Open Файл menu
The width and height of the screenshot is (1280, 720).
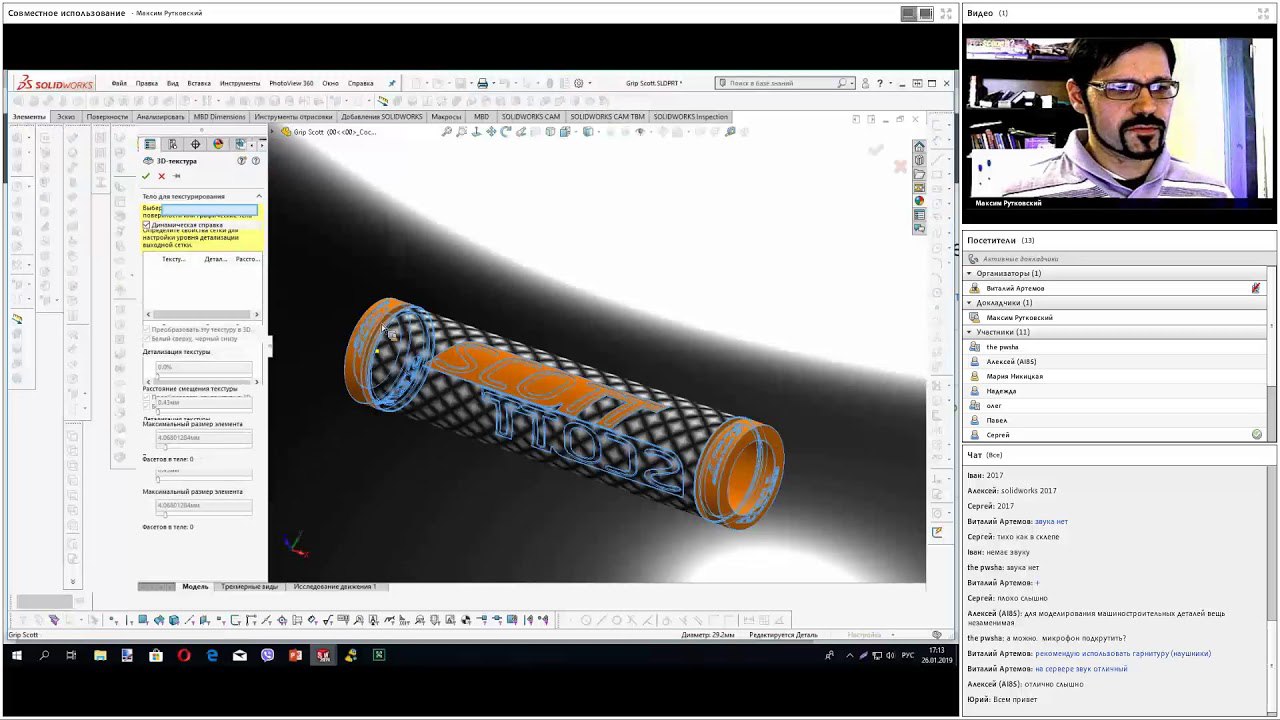(x=119, y=83)
